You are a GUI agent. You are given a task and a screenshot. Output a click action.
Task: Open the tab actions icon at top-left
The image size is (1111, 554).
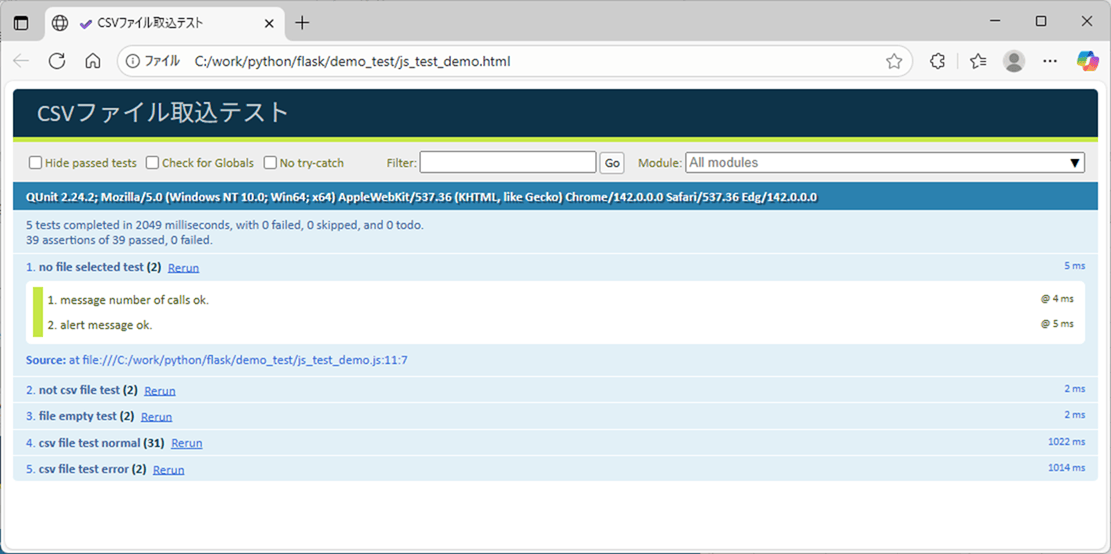(21, 23)
